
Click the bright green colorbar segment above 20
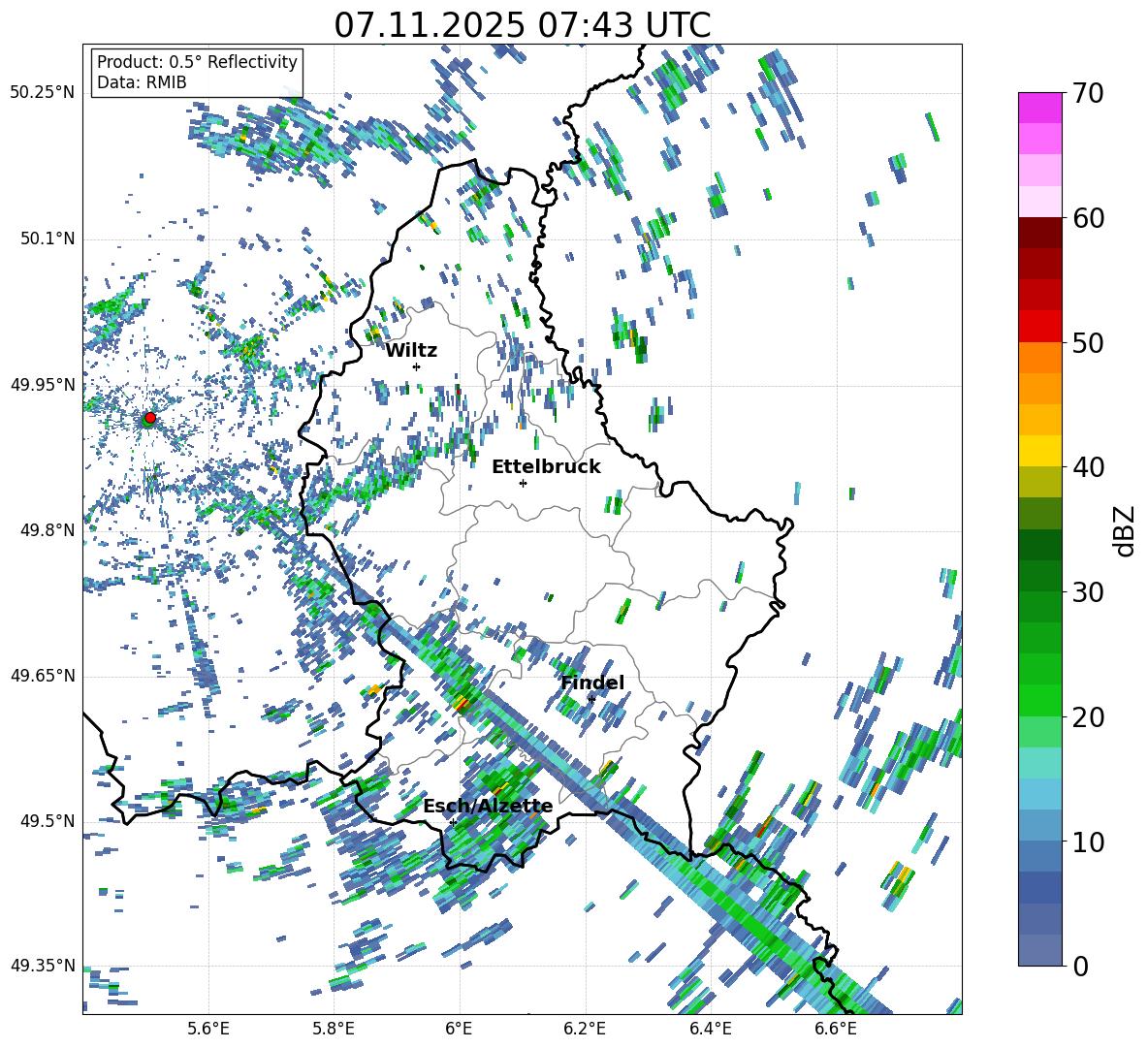pyautogui.click(x=1039, y=700)
